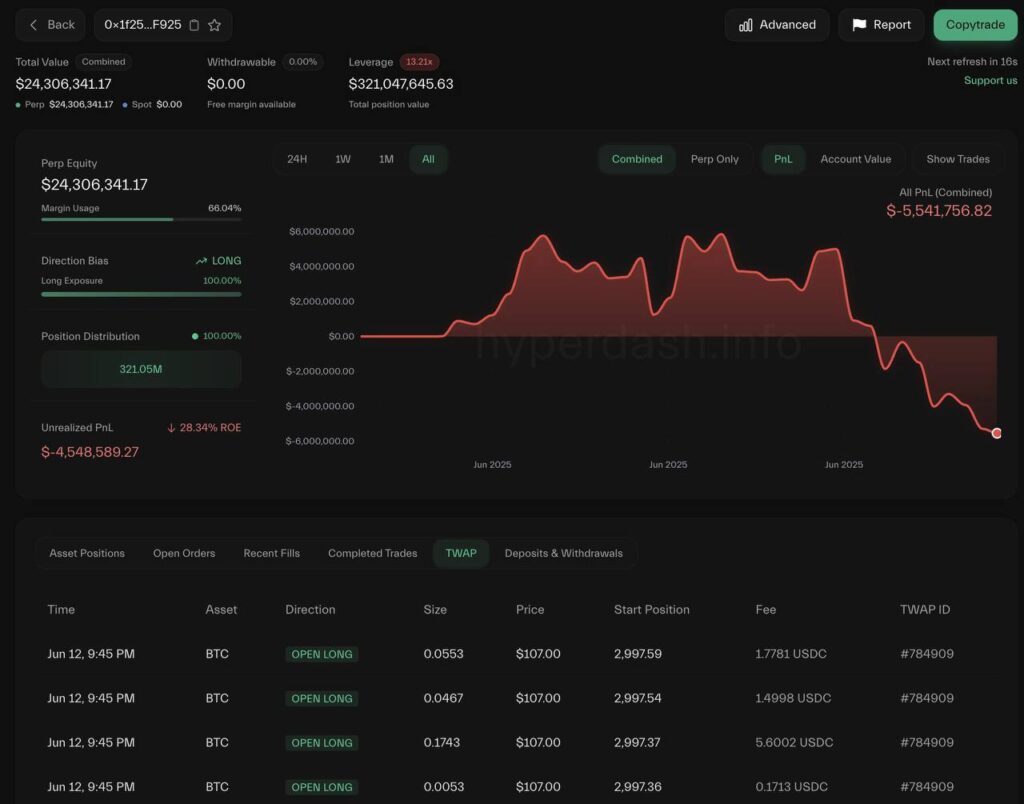The height and width of the screenshot is (804, 1024).
Task: Click the Report flag icon
Action: (x=859, y=25)
